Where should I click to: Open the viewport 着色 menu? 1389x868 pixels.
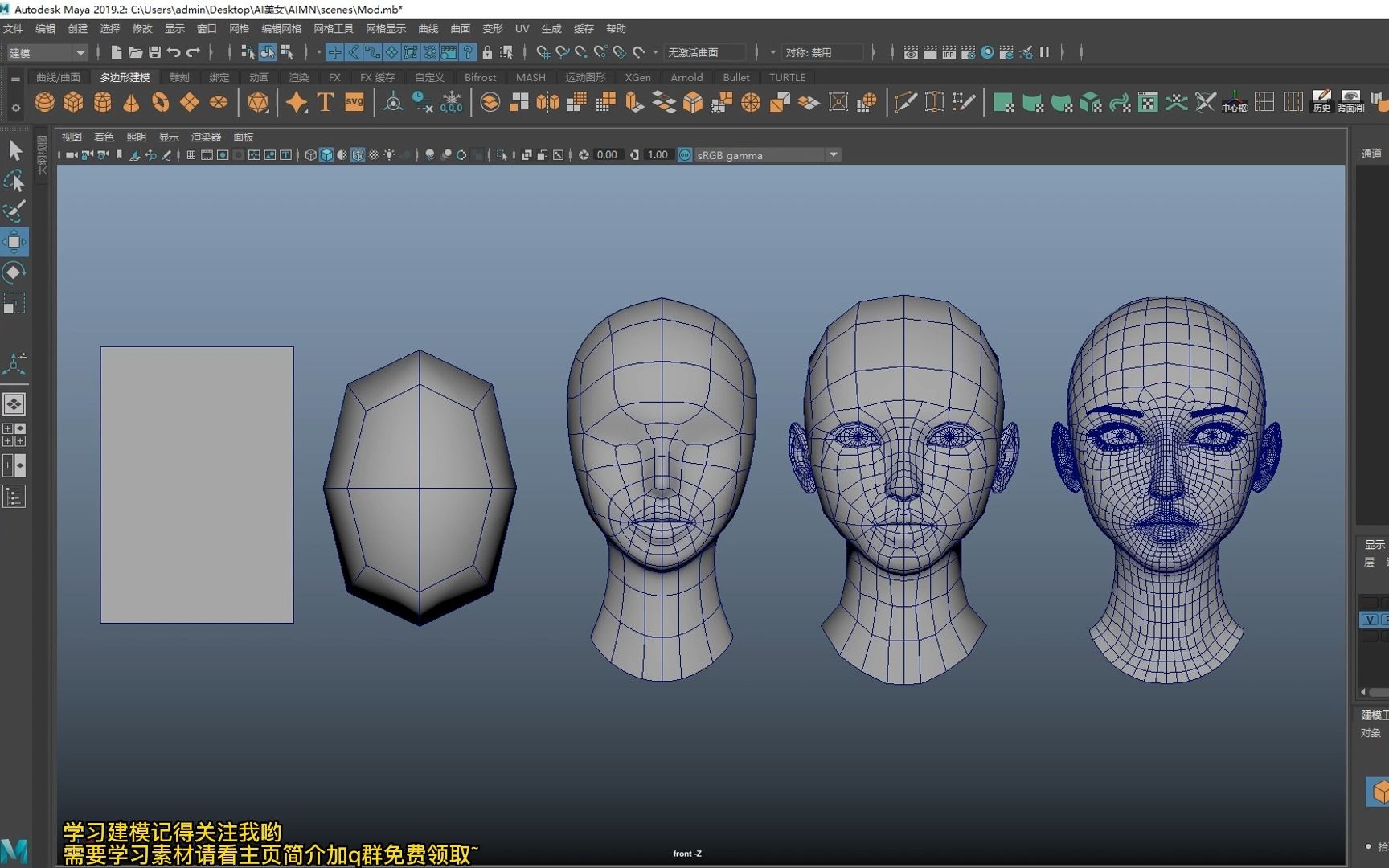(104, 137)
